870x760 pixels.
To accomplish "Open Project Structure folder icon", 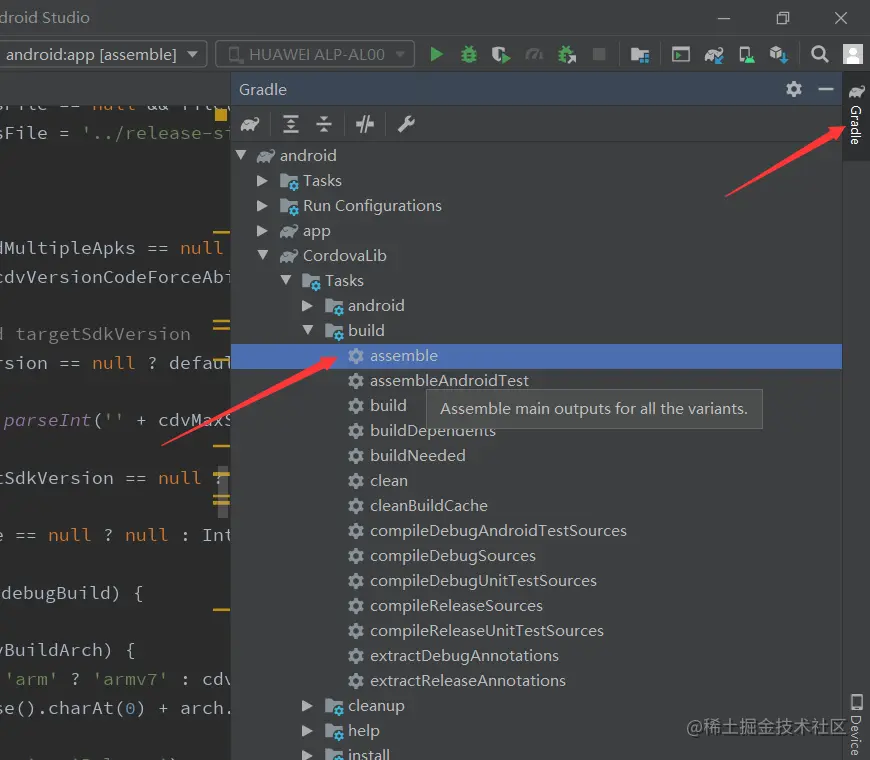I will pyautogui.click(x=640, y=55).
